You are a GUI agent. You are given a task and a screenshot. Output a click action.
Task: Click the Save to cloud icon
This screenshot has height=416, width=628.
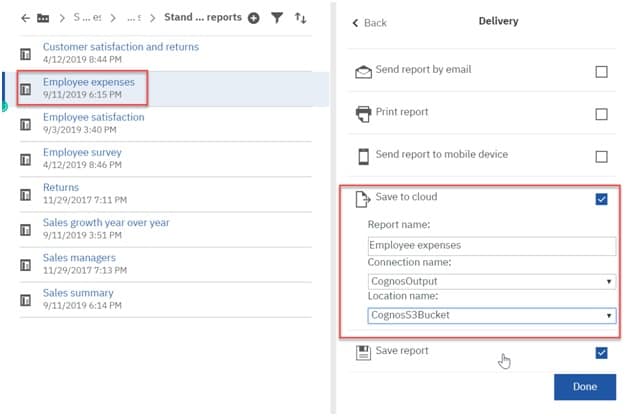(364, 200)
